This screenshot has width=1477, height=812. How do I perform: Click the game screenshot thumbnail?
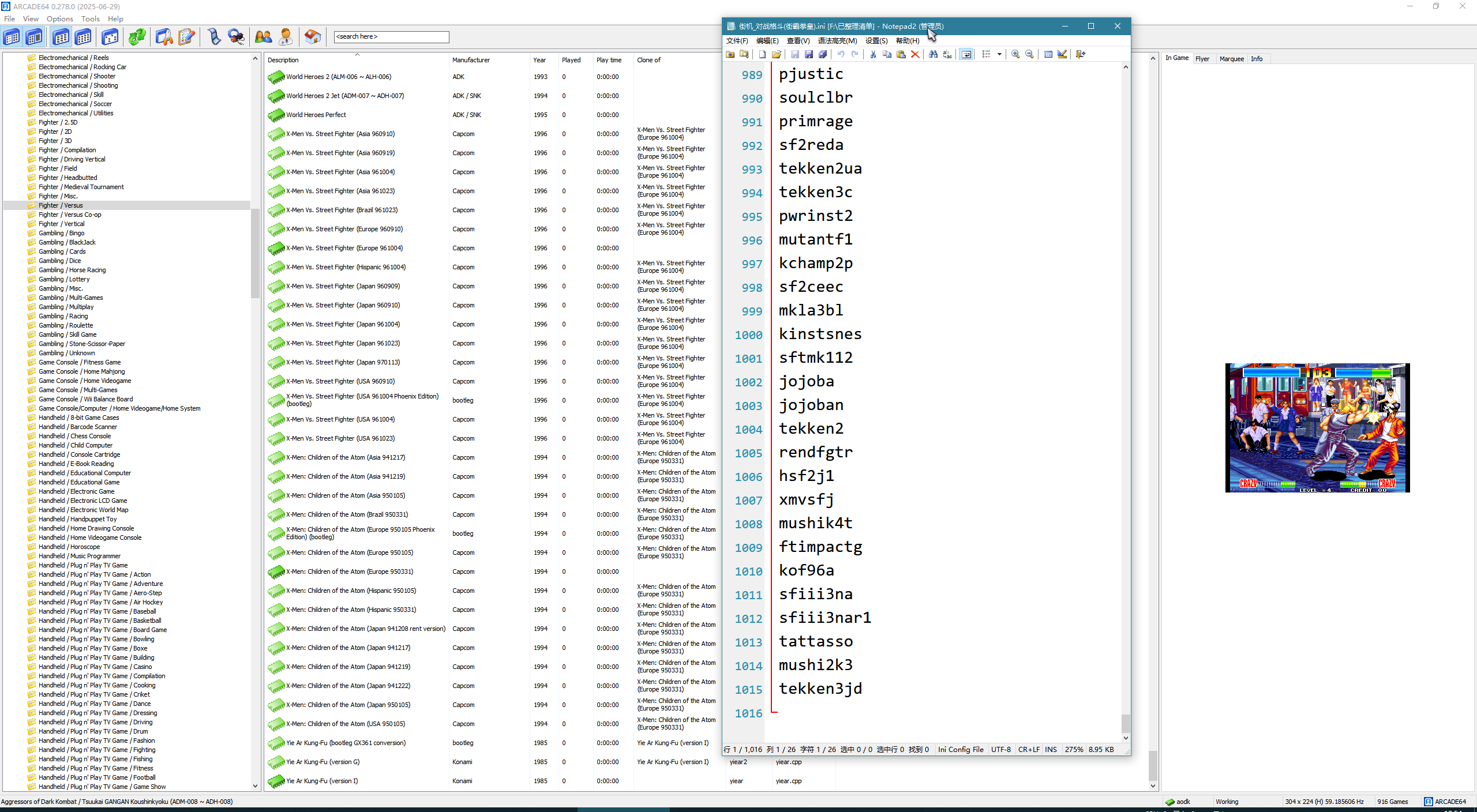point(1317,428)
